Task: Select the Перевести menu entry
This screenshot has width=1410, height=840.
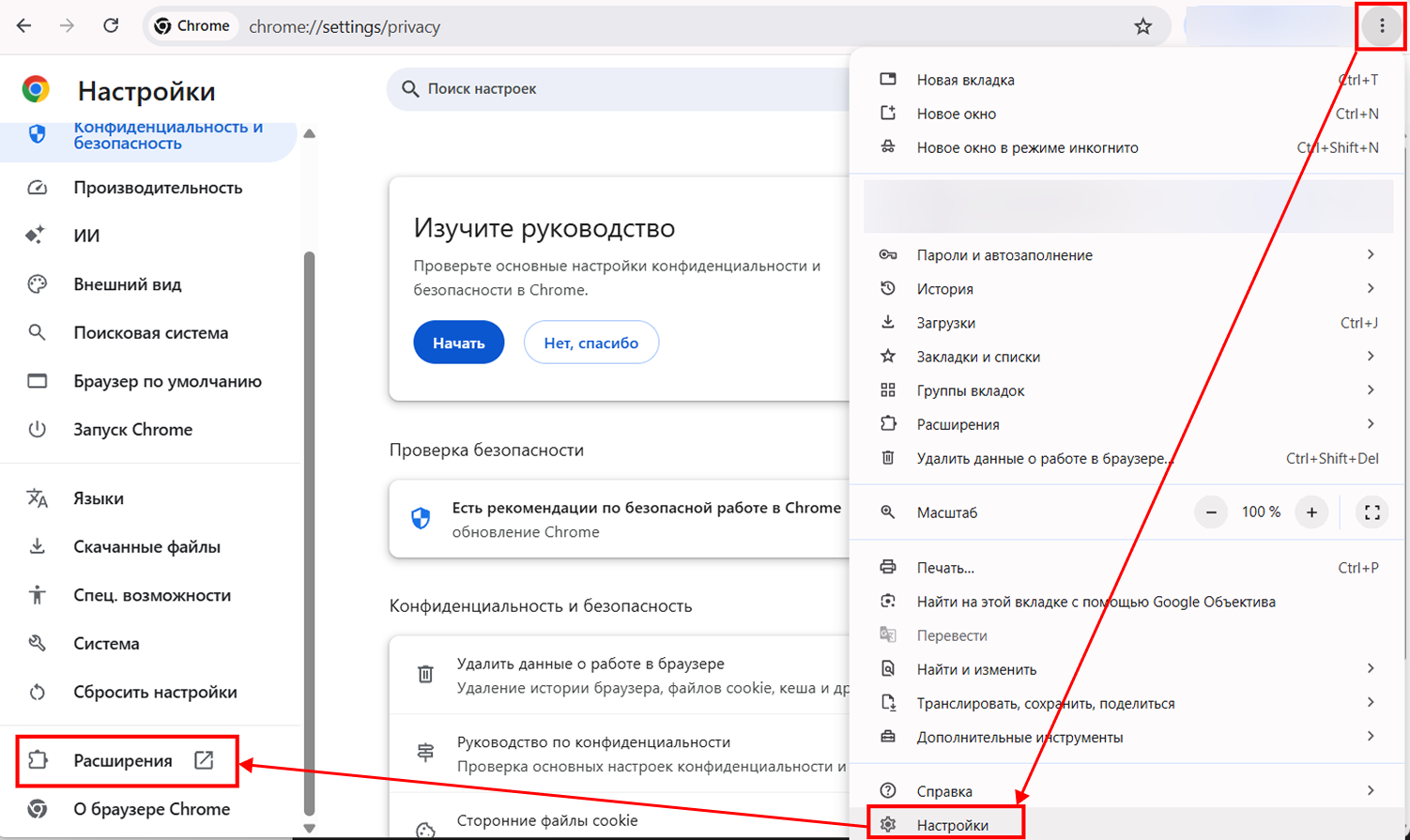Action: click(1128, 635)
